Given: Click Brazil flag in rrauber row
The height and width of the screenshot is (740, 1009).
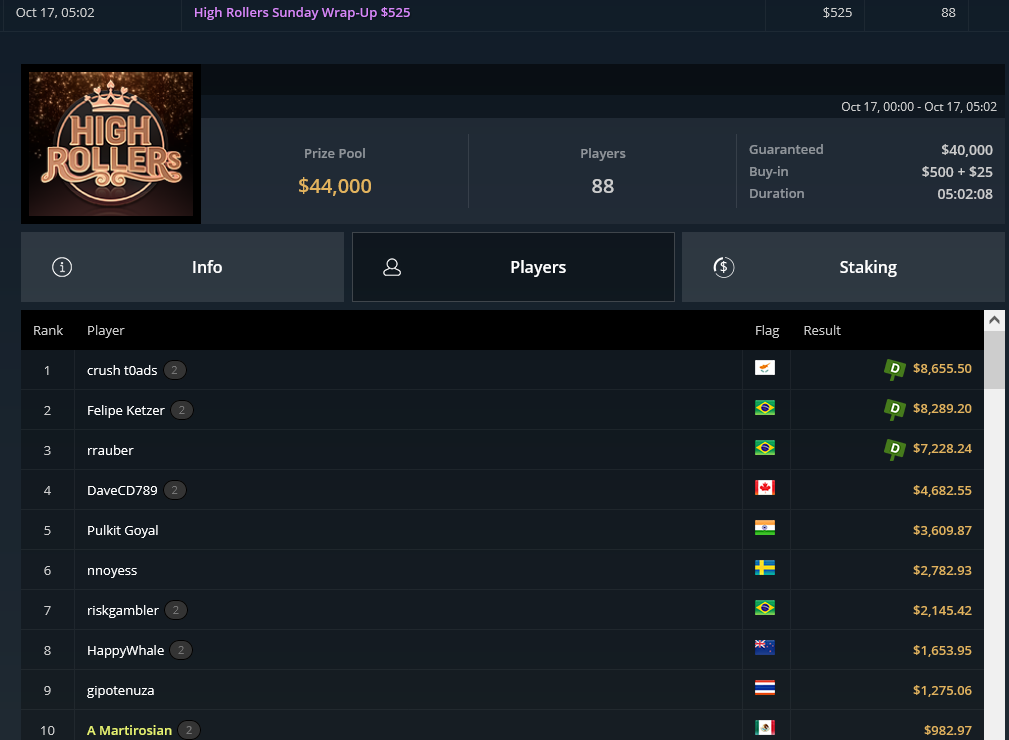Looking at the screenshot, I should pyautogui.click(x=764, y=447).
